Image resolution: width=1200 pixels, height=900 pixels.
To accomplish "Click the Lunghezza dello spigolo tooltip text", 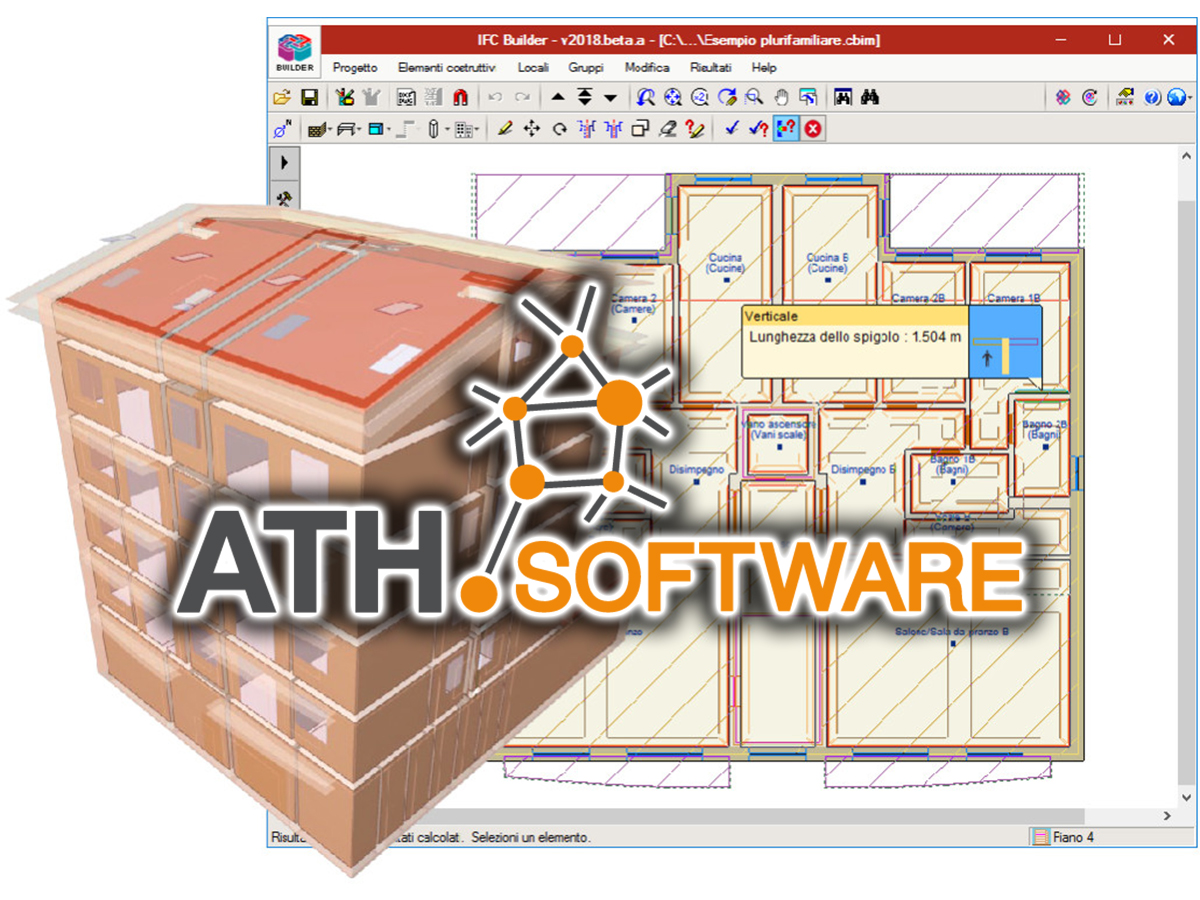I will tap(856, 337).
